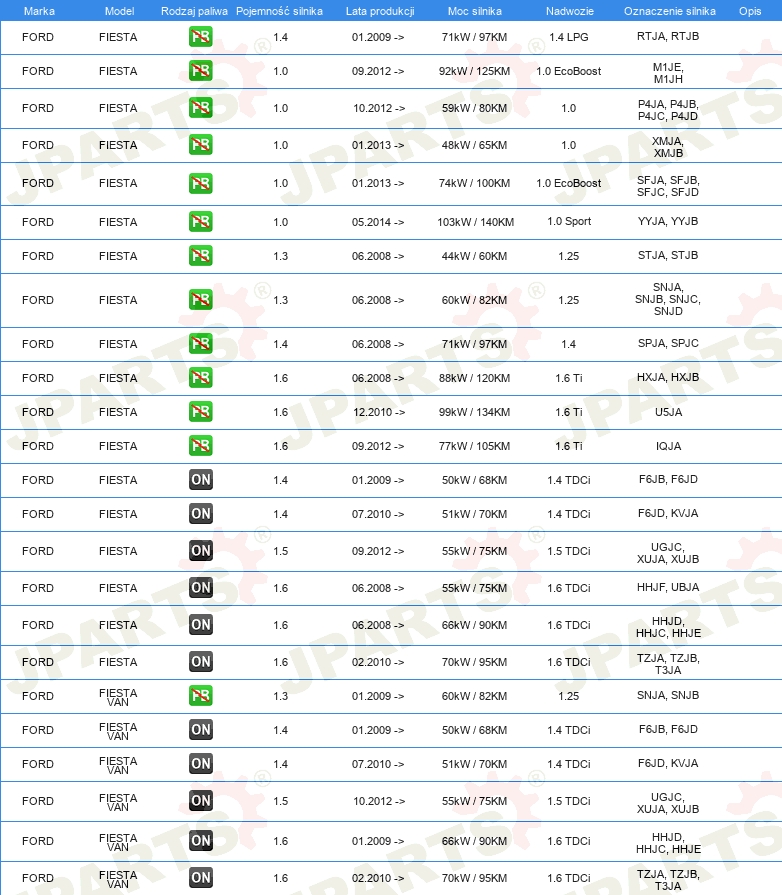
Task: Click the '05.2014 ->' production date
Action: 378,222
